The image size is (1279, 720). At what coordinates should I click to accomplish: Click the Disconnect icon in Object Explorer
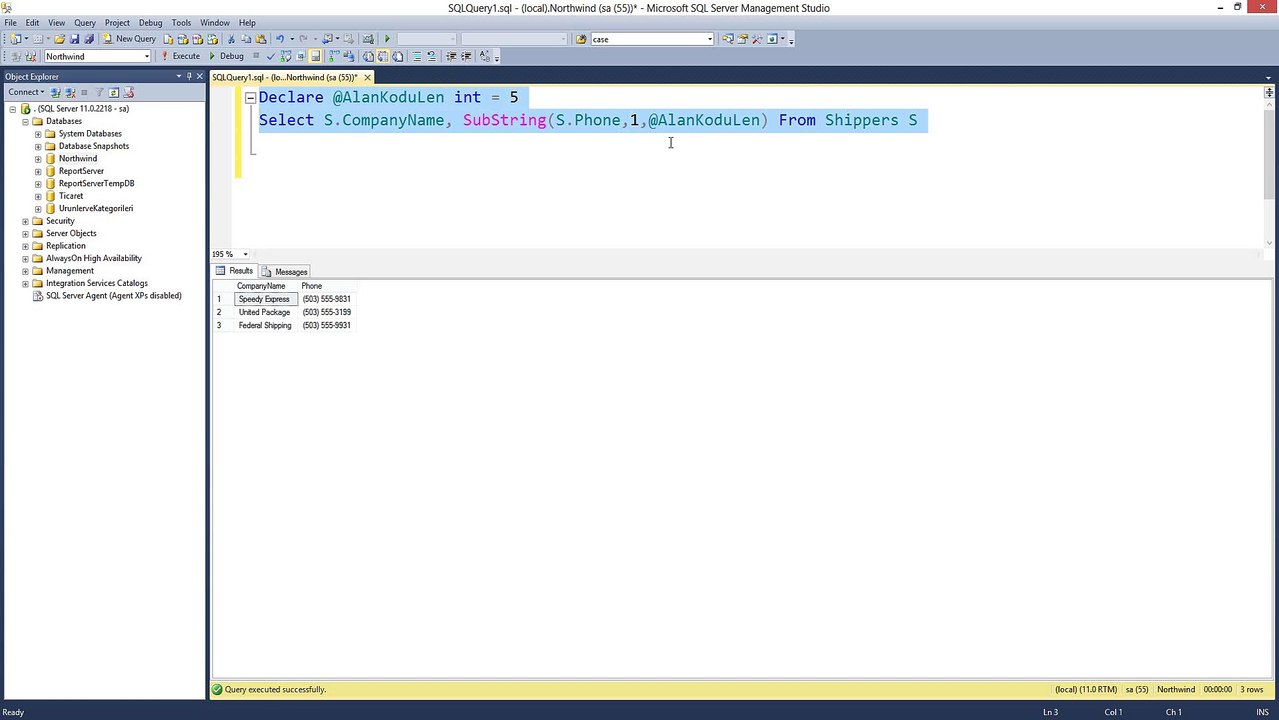pos(70,92)
